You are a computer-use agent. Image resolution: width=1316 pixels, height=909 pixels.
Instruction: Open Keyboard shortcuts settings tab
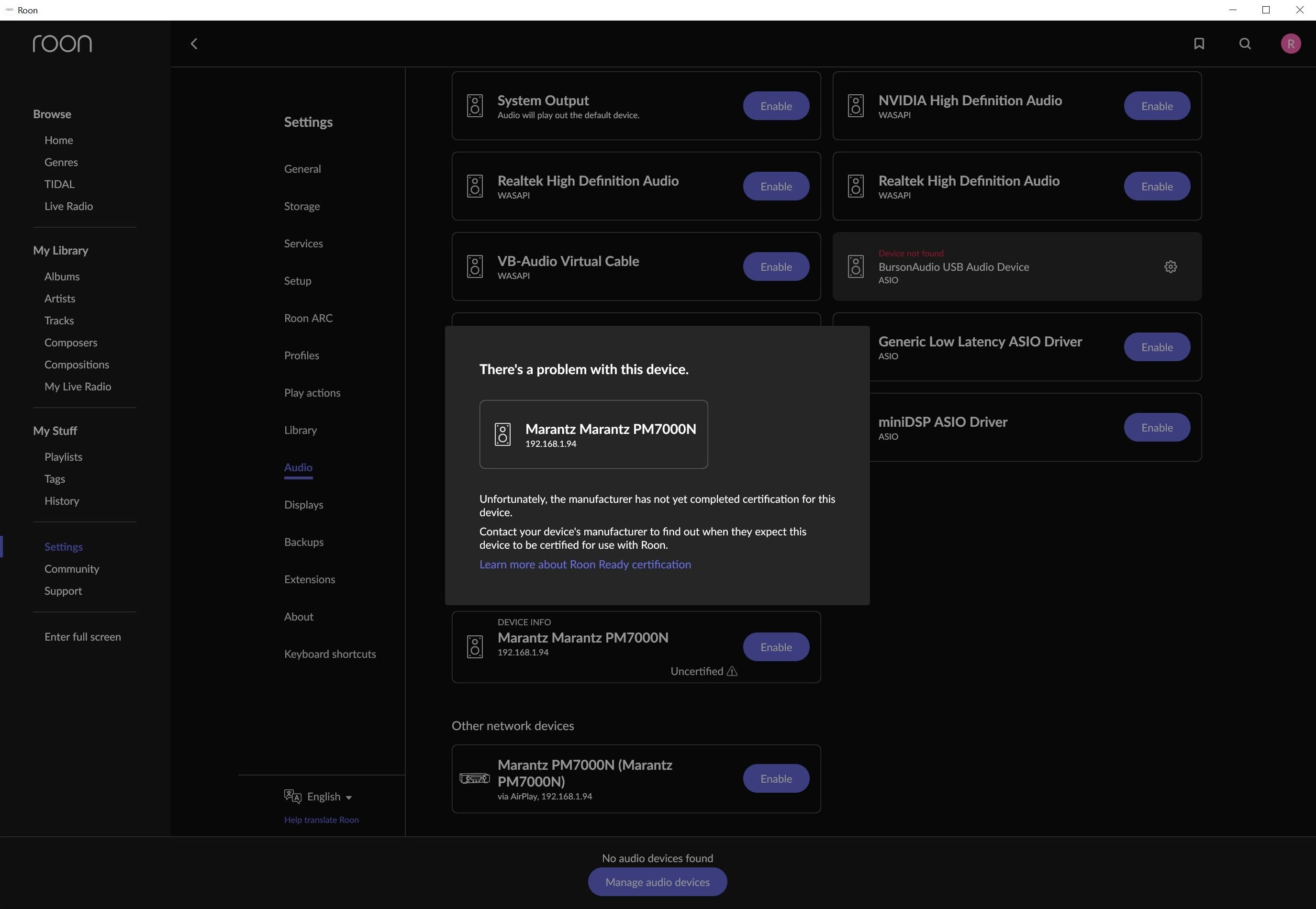click(x=330, y=654)
